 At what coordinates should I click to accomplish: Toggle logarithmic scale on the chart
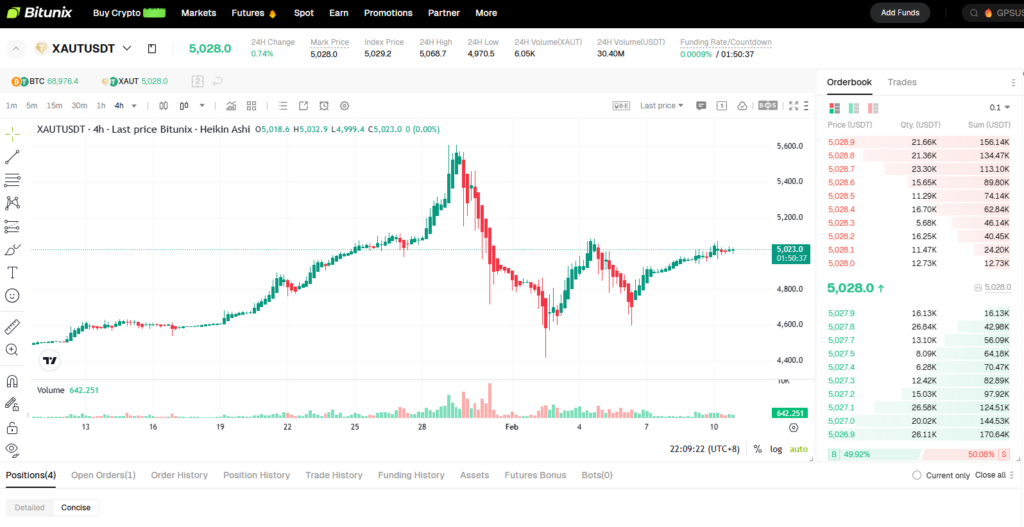coord(776,449)
